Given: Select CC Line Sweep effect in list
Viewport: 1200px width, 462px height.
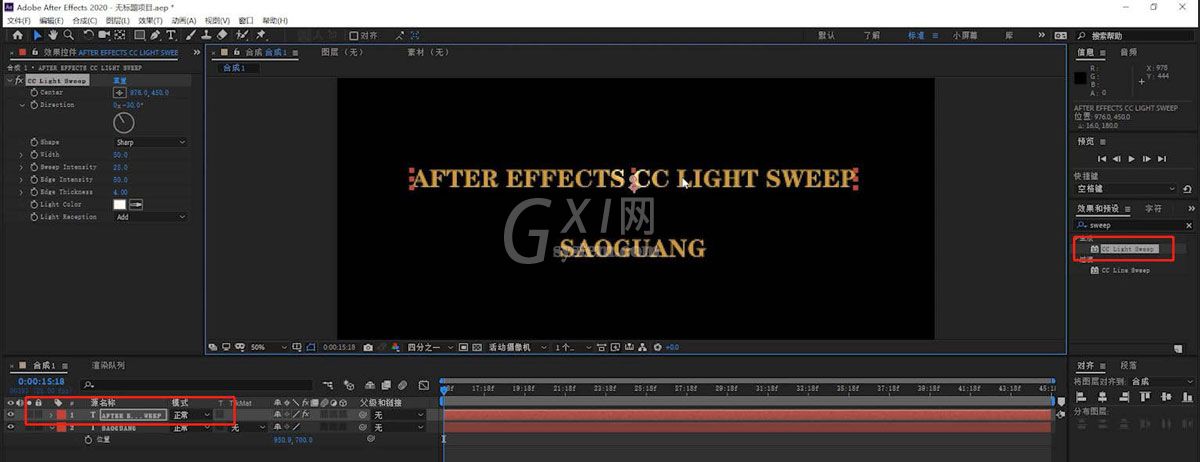Looking at the screenshot, I should [x=1125, y=270].
